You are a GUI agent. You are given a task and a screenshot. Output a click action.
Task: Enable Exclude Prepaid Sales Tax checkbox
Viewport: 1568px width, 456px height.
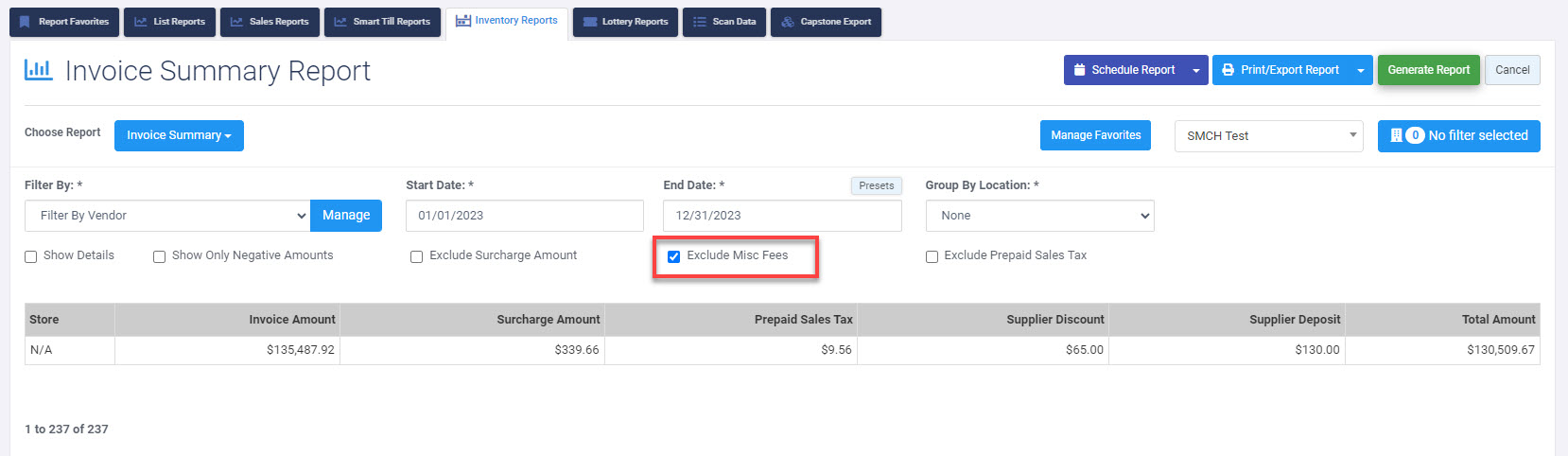[932, 256]
